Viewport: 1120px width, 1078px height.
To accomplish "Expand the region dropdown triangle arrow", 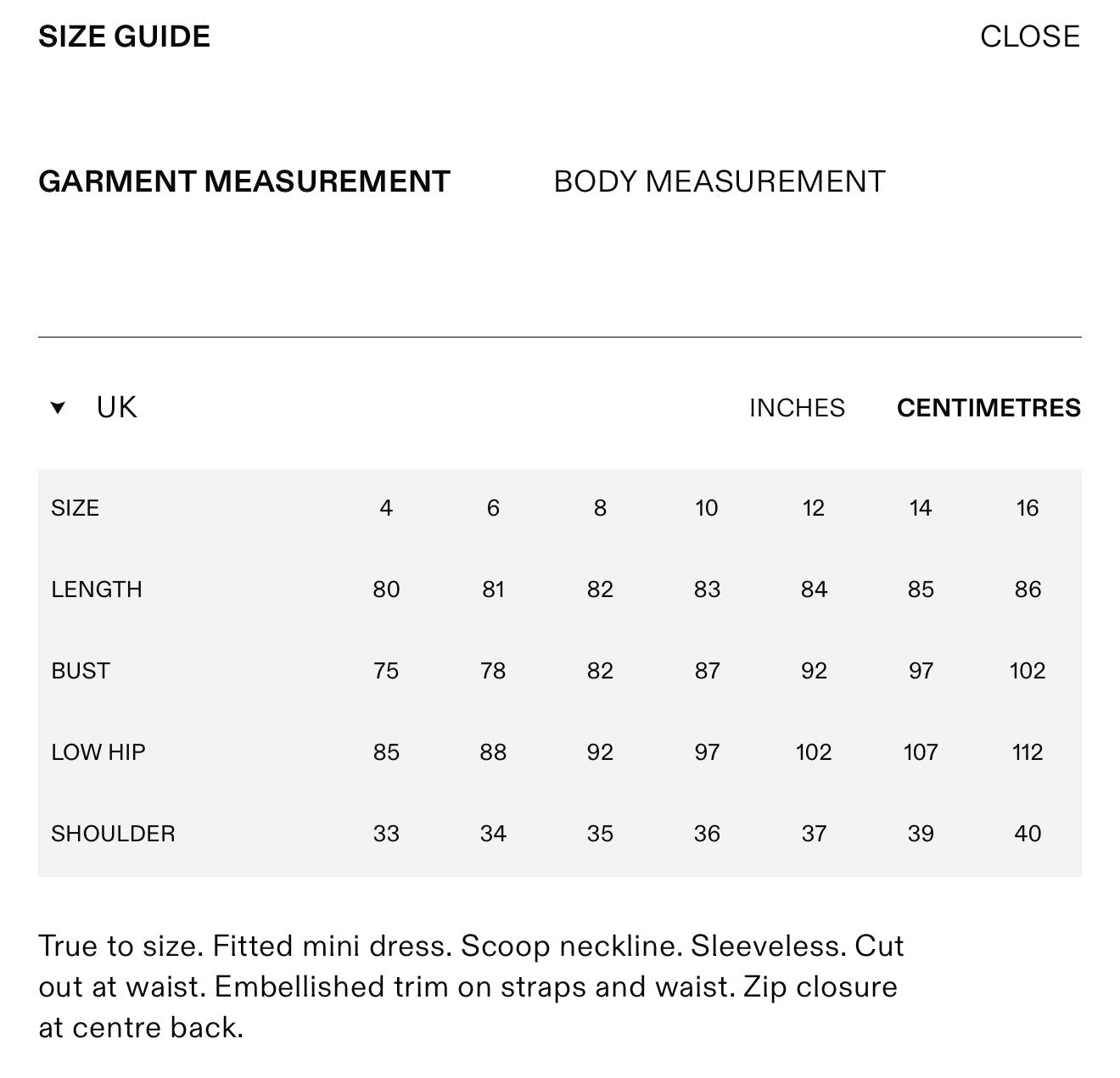I will [x=58, y=408].
